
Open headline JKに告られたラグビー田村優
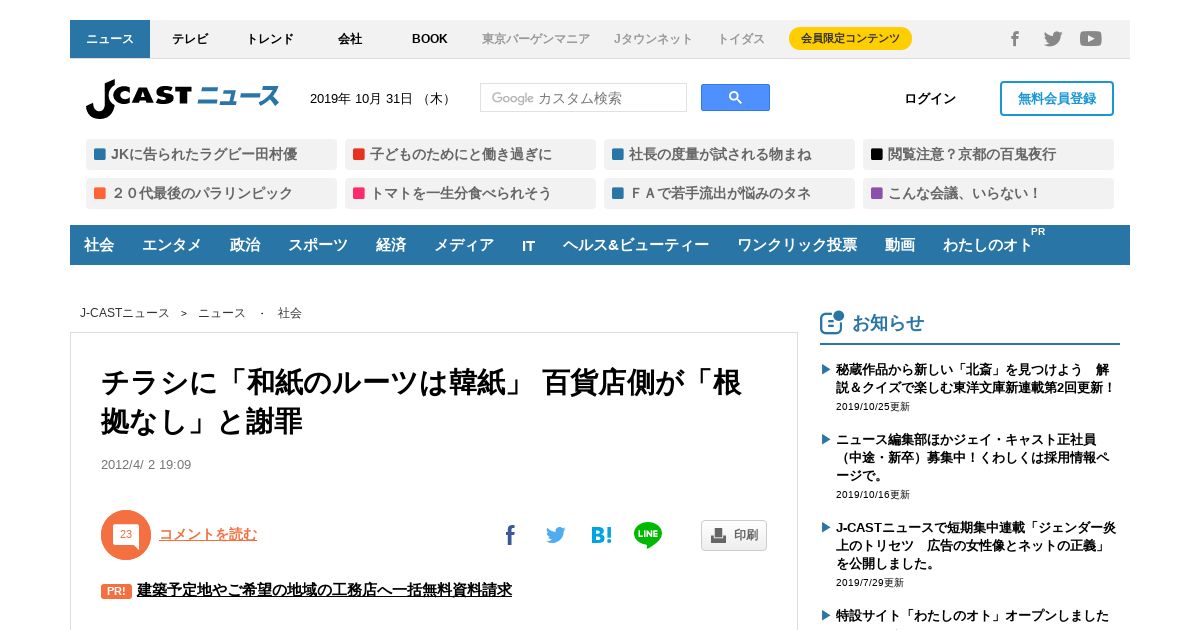[x=211, y=154]
